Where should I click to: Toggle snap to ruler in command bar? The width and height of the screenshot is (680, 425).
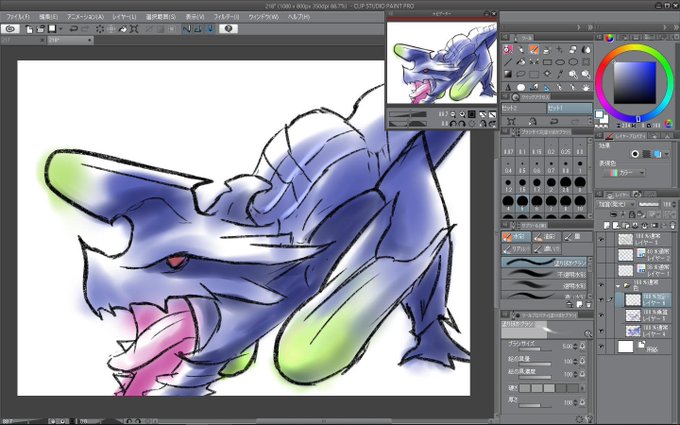point(186,29)
